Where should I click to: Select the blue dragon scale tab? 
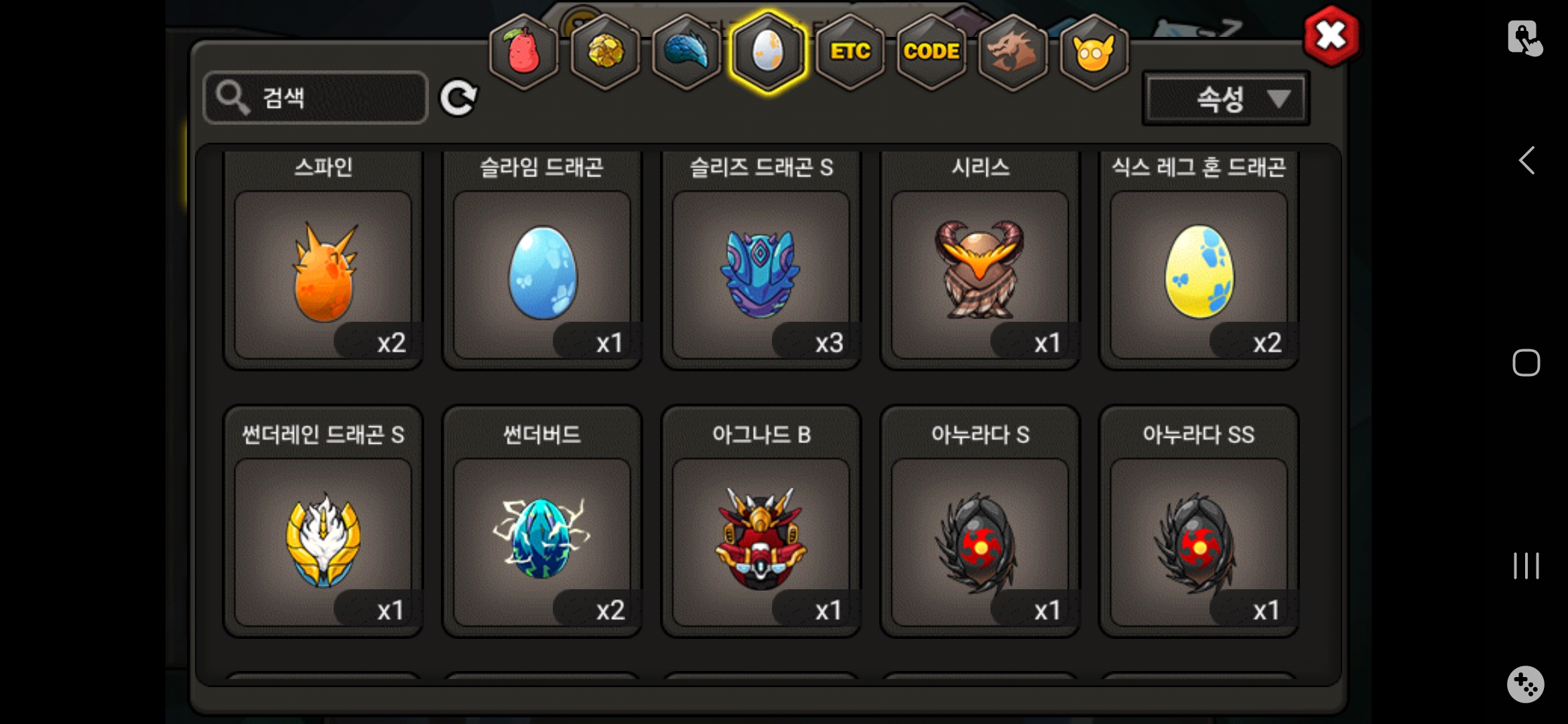click(x=686, y=52)
